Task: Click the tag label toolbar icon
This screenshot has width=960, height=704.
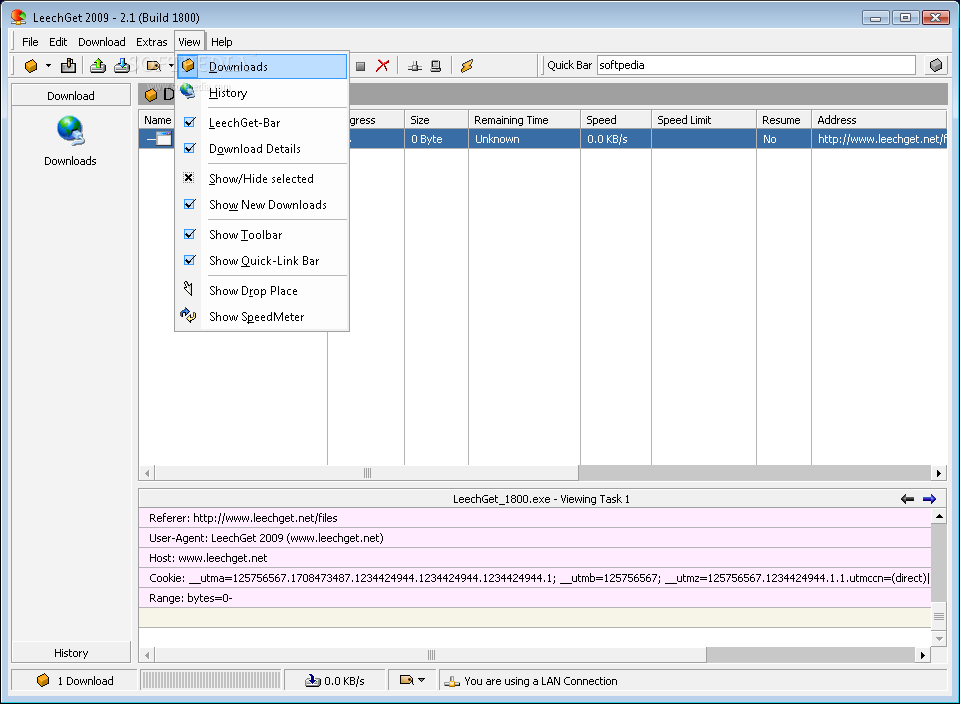Action: 154,66
